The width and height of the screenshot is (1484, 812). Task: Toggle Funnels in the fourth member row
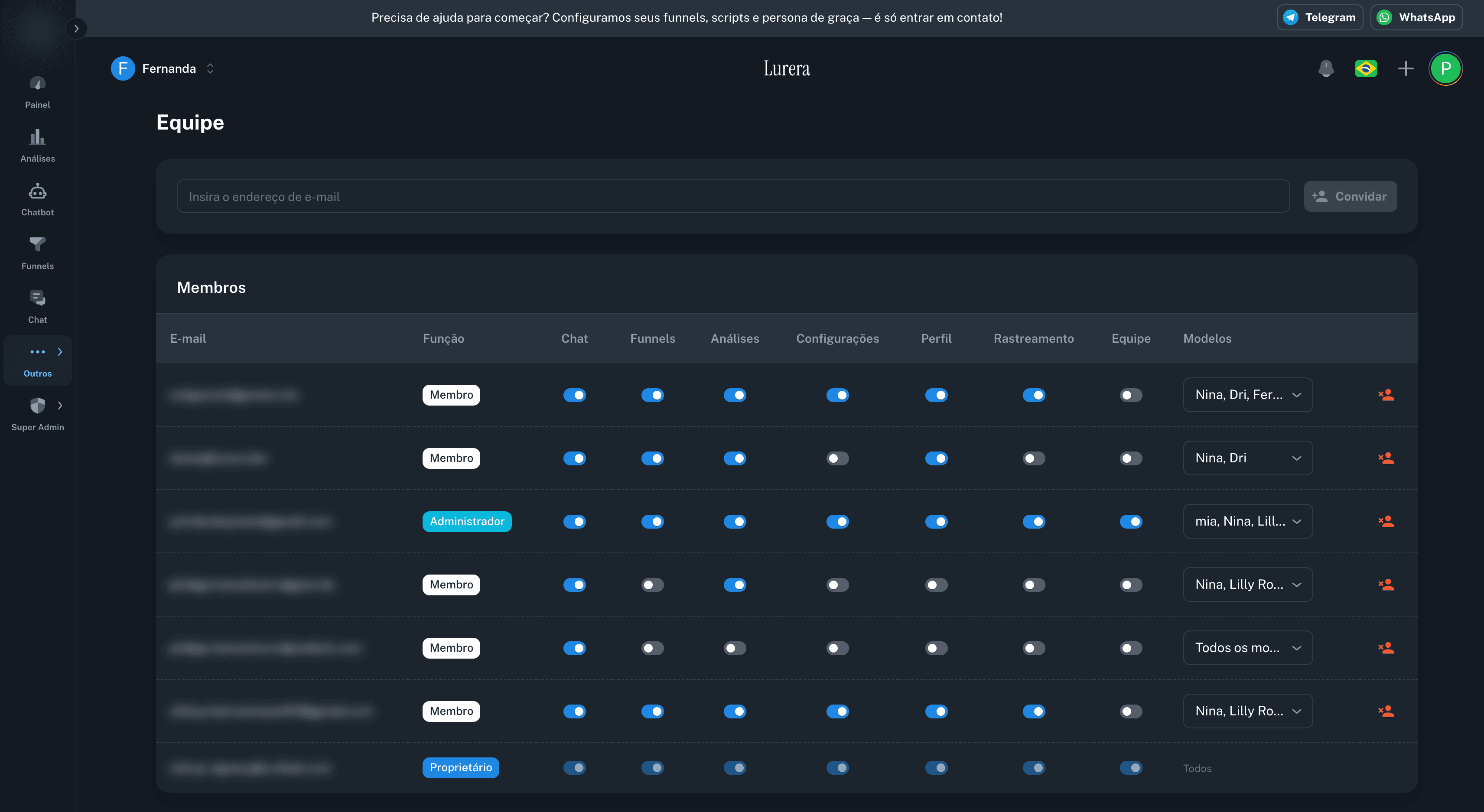653,585
